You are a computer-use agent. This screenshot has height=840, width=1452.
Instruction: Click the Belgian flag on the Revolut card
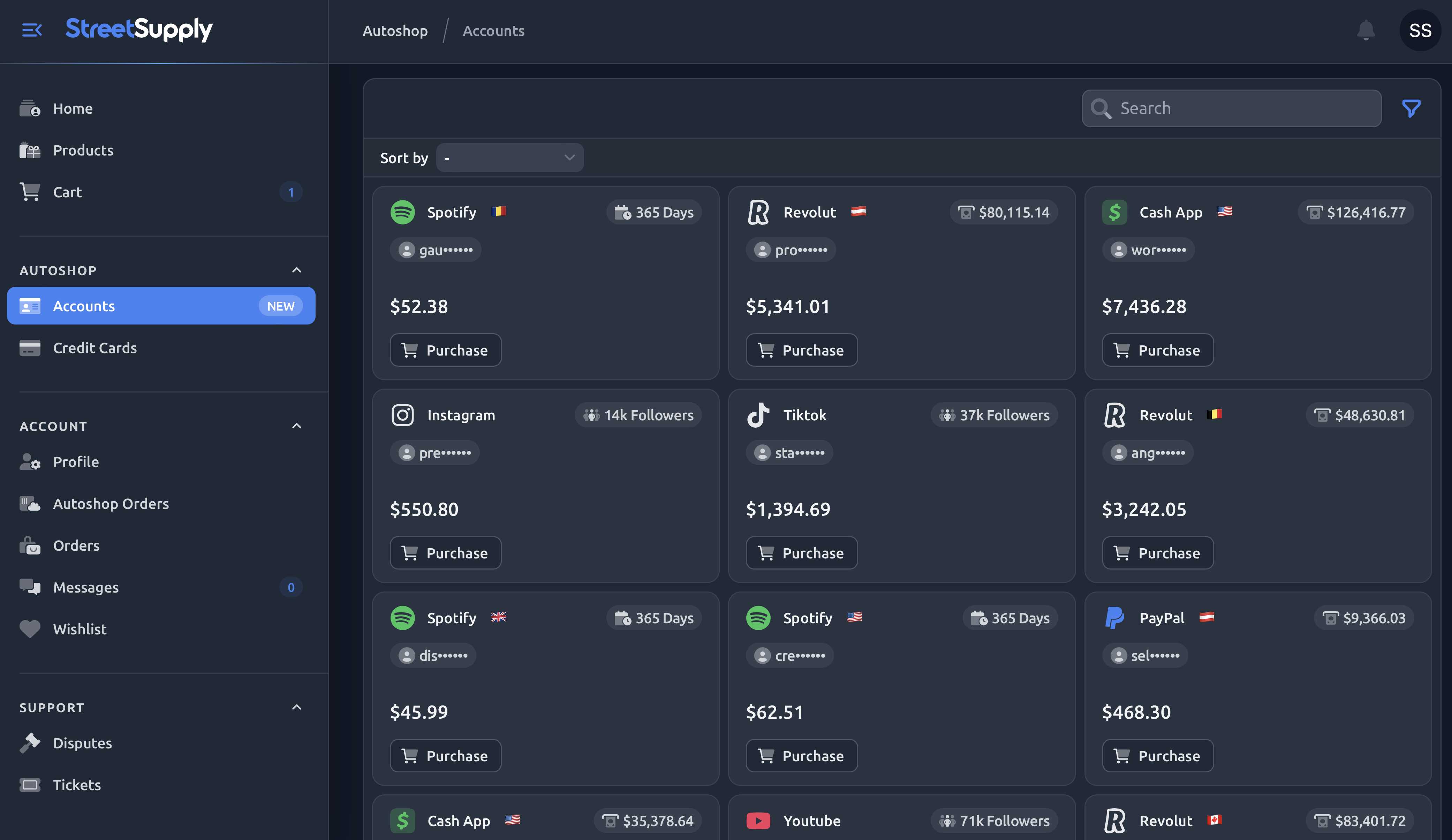click(1215, 414)
